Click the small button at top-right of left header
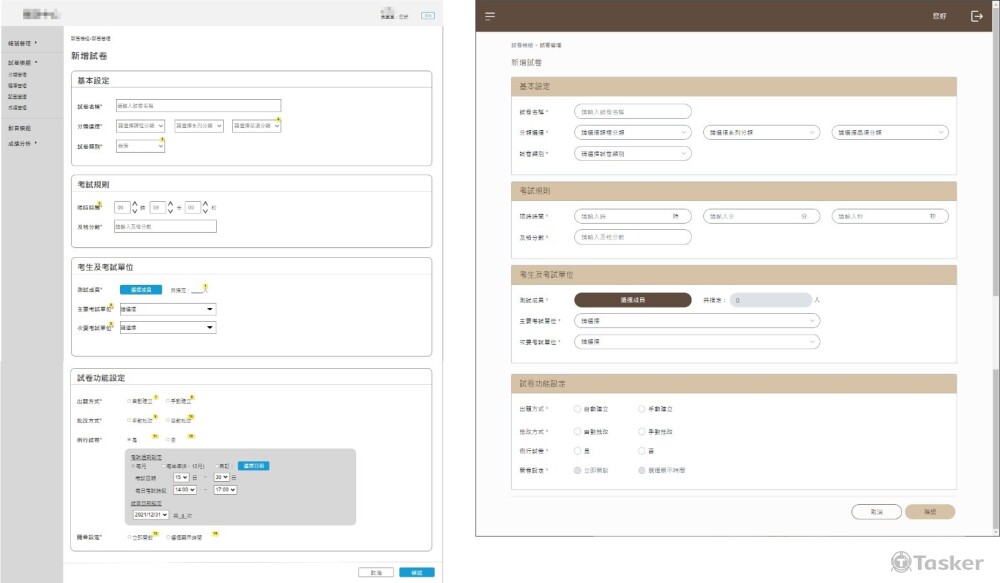 tap(428, 16)
